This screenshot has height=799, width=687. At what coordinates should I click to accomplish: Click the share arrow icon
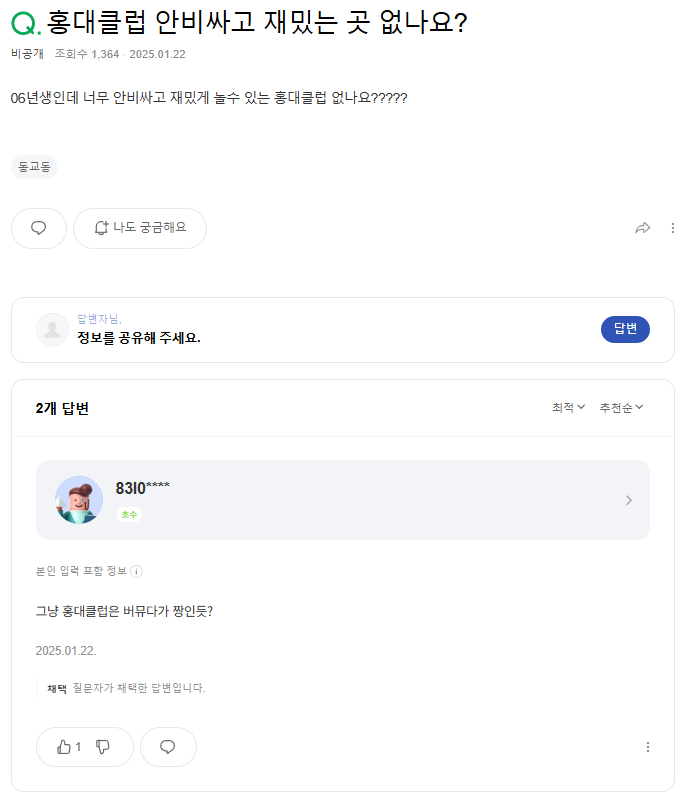tap(643, 228)
